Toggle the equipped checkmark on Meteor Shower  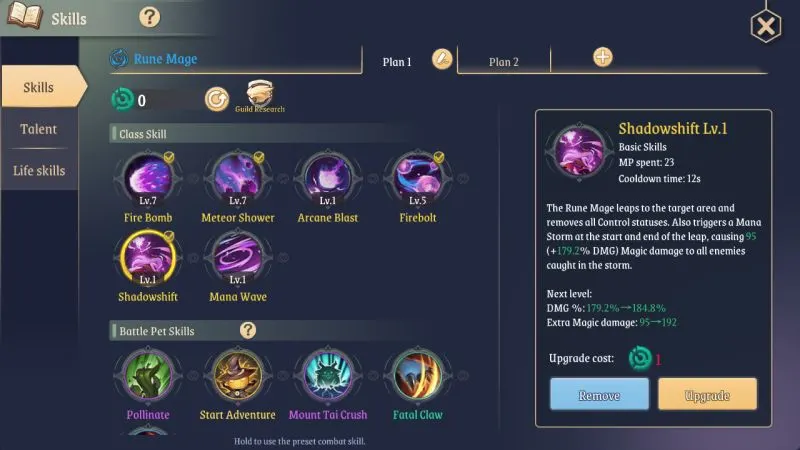(259, 157)
